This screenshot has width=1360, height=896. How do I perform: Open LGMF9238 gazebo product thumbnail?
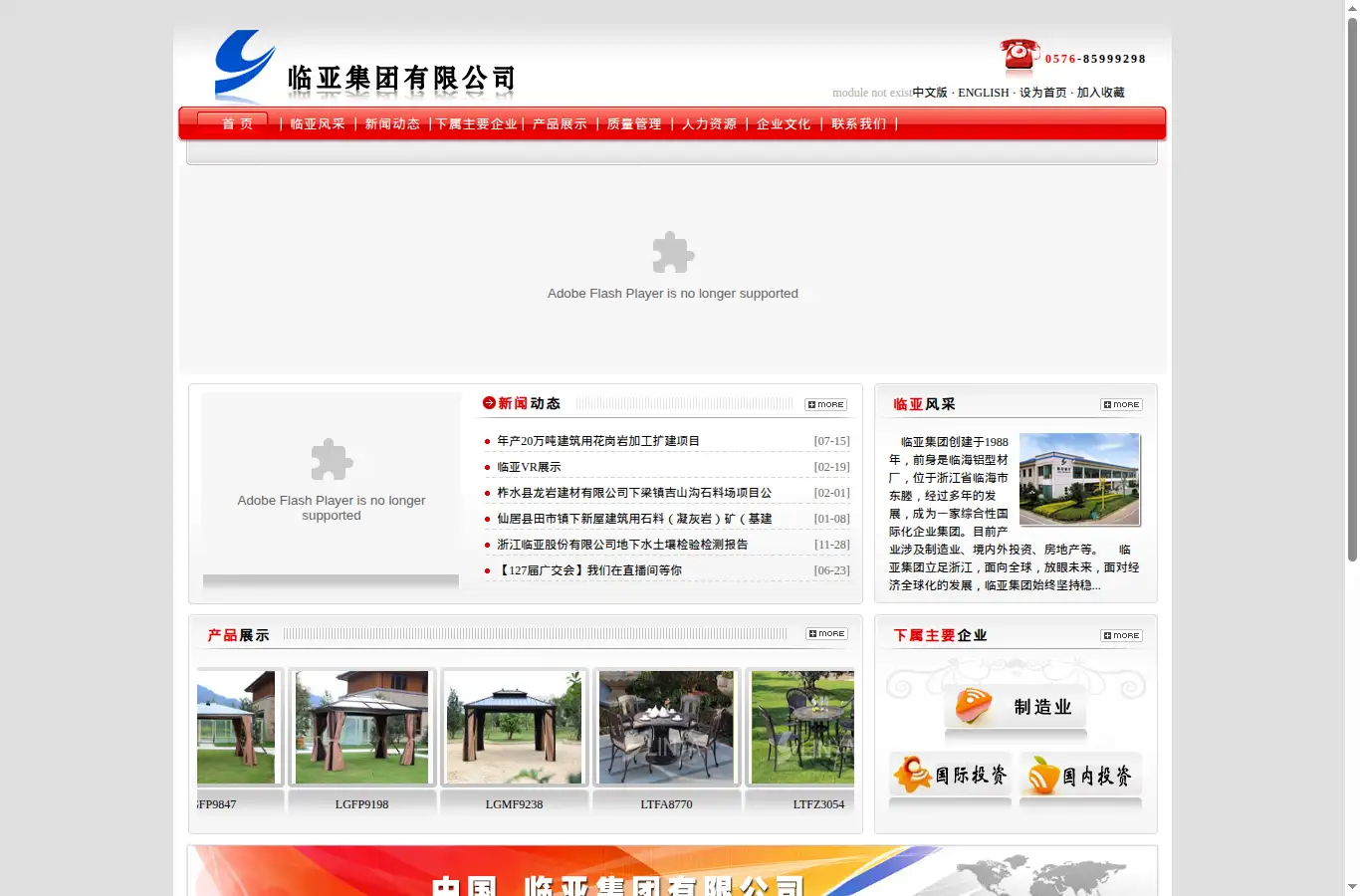click(514, 727)
